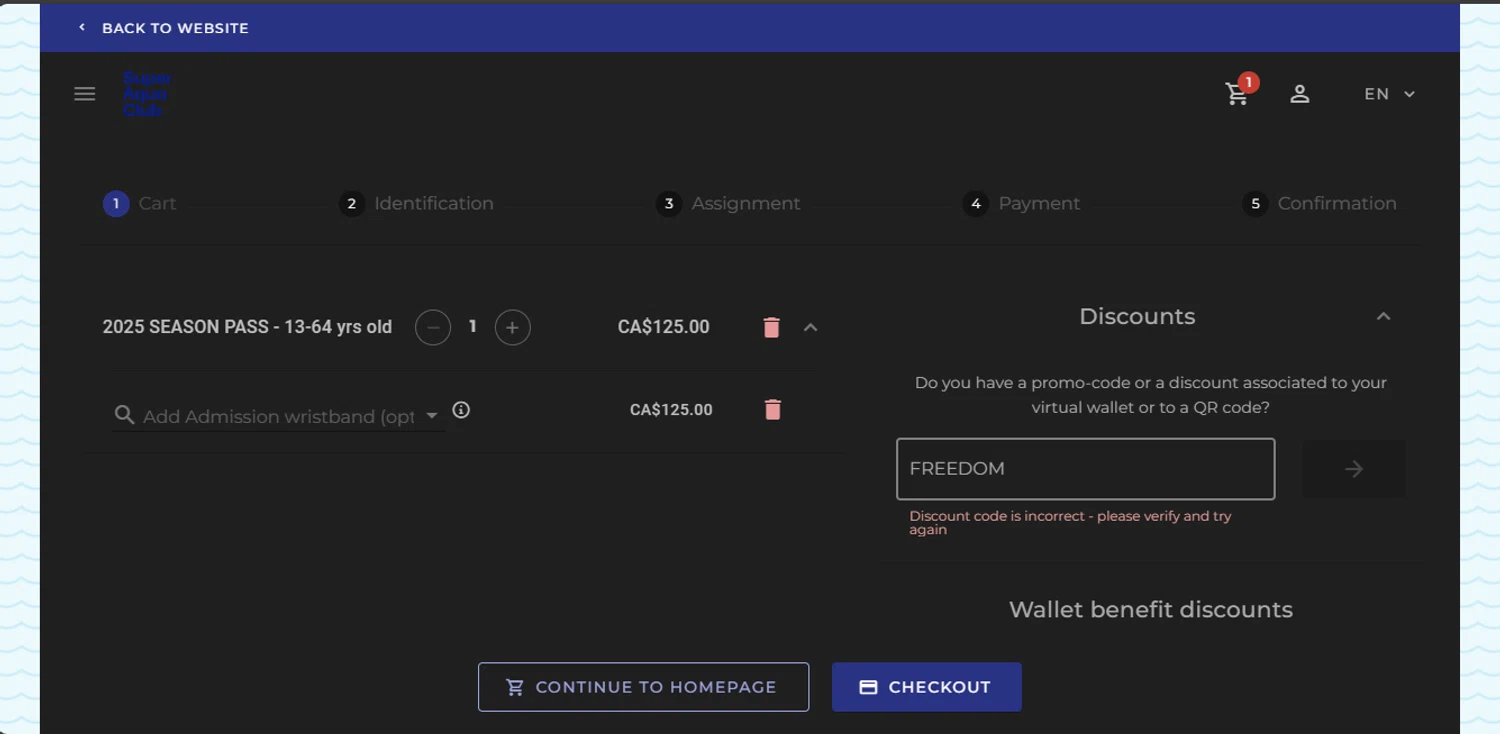This screenshot has height=734, width=1500.
Task: Increase season pass quantity with plus button
Action: pyautogui.click(x=513, y=327)
